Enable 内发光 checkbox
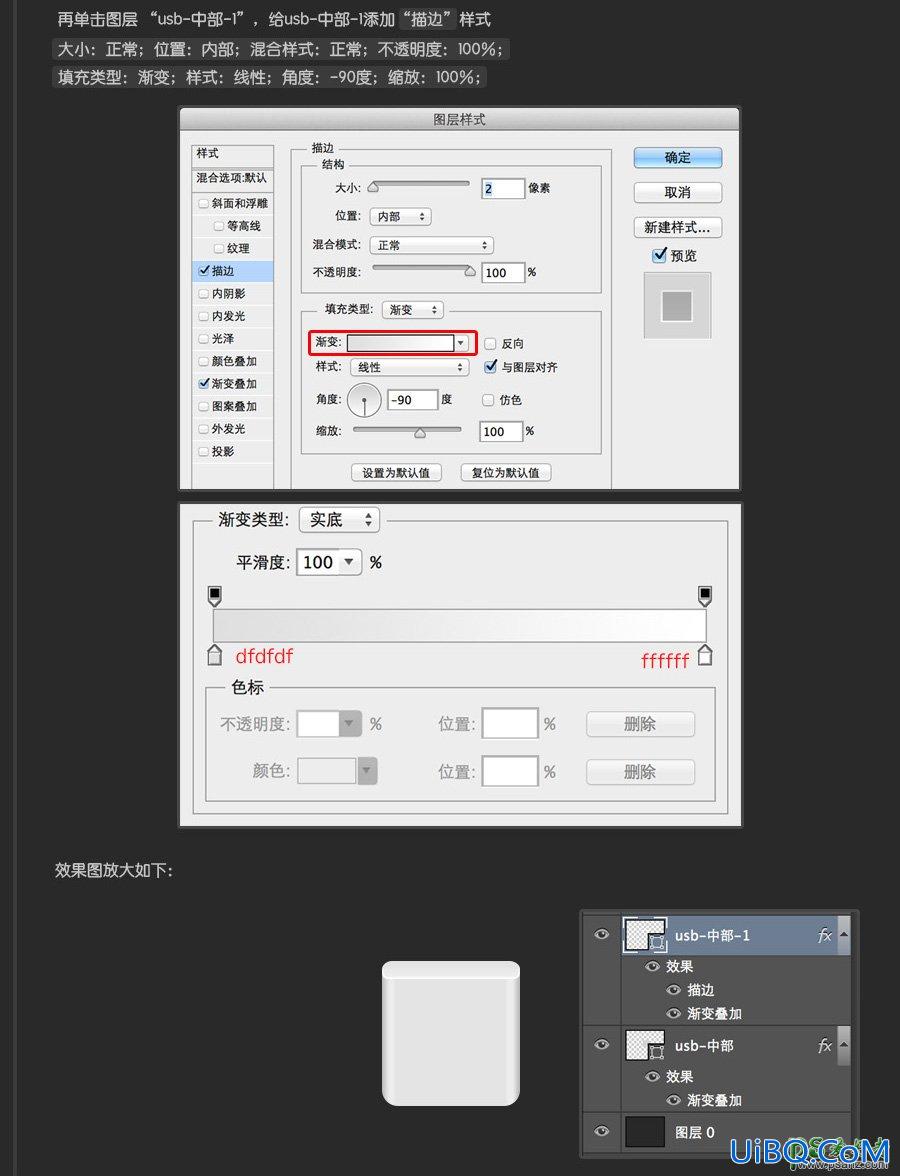The width and height of the screenshot is (900, 1176). point(203,316)
